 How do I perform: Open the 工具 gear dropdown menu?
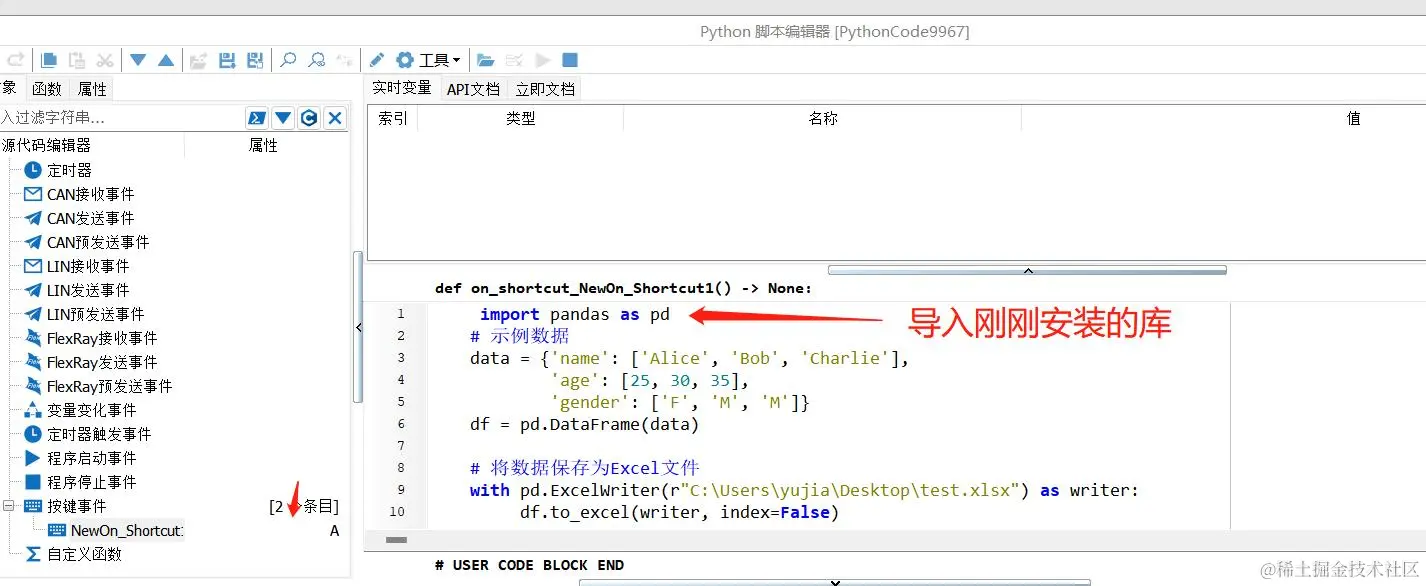pyautogui.click(x=428, y=60)
